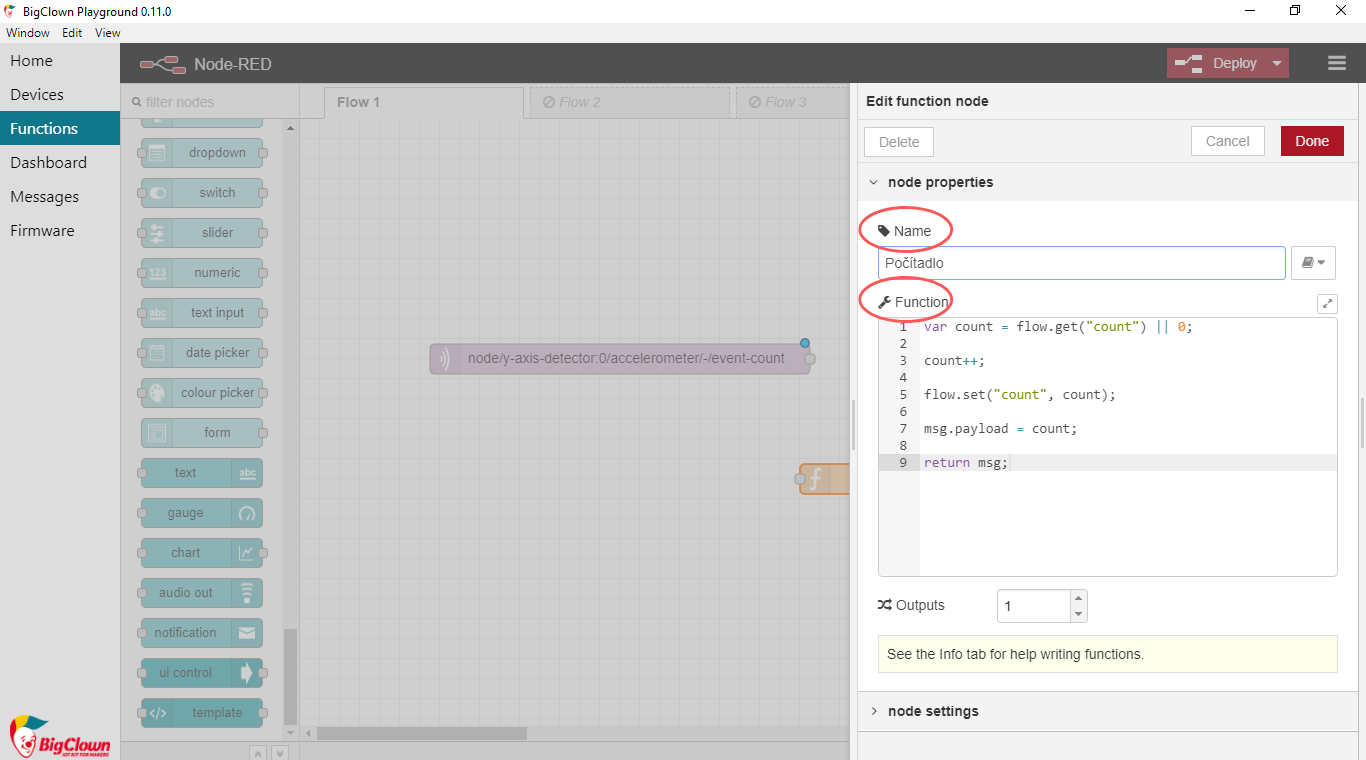Click the input port of function node
The image size is (1366, 760).
pyautogui.click(x=800, y=480)
